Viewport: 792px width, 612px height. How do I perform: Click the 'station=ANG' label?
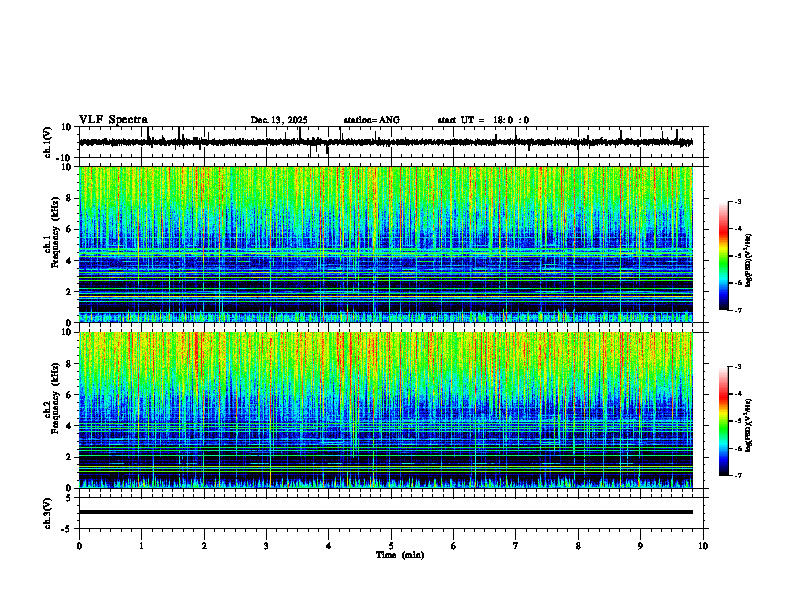372,120
